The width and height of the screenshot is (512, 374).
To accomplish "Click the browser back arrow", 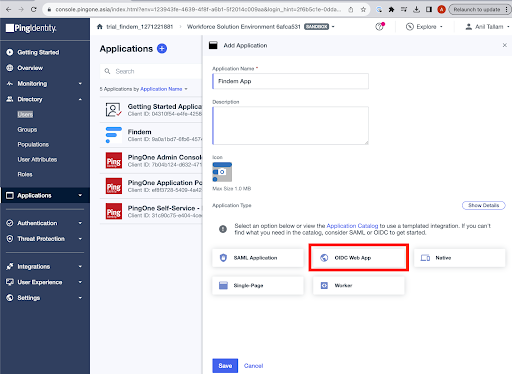I will coord(8,9).
